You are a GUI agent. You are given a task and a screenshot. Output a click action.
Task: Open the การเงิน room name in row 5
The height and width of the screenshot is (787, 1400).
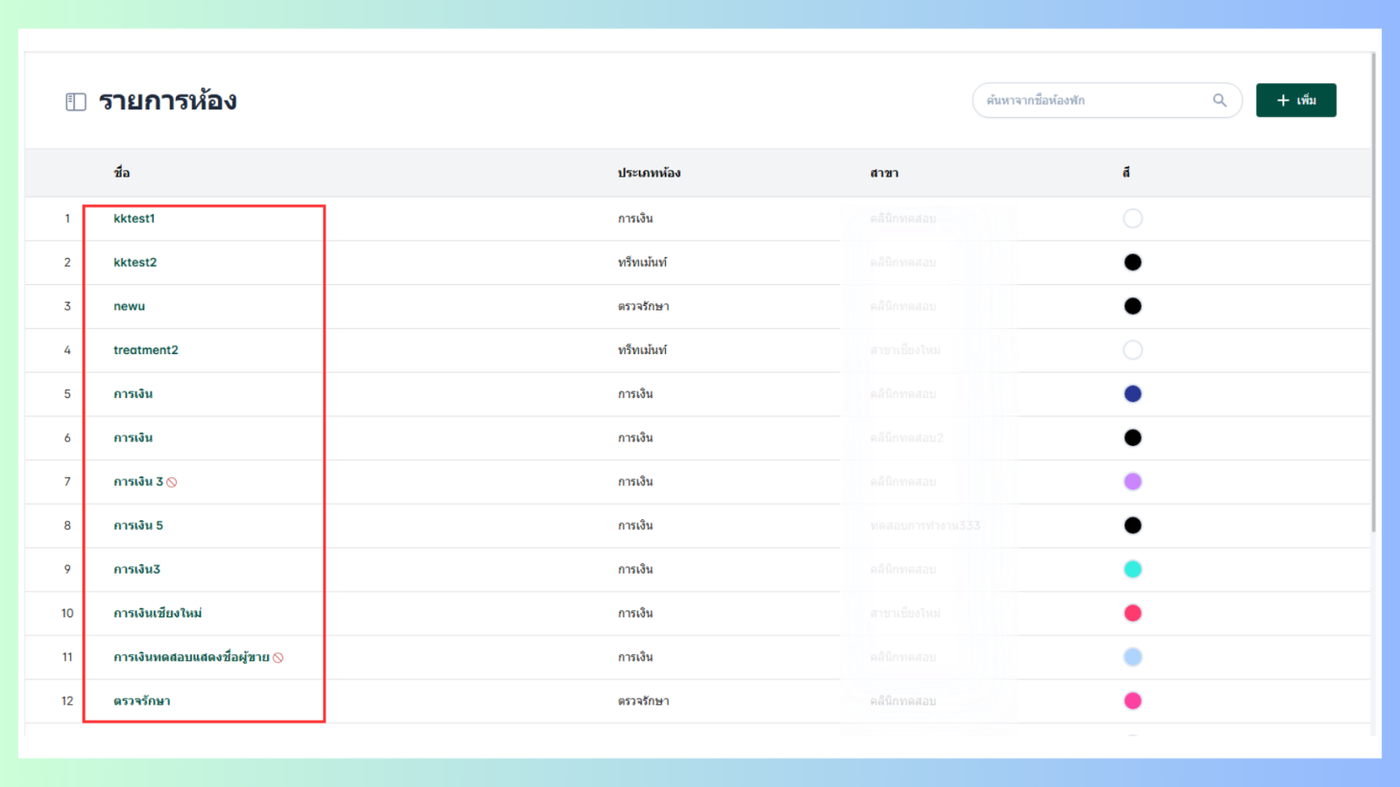[x=133, y=394]
